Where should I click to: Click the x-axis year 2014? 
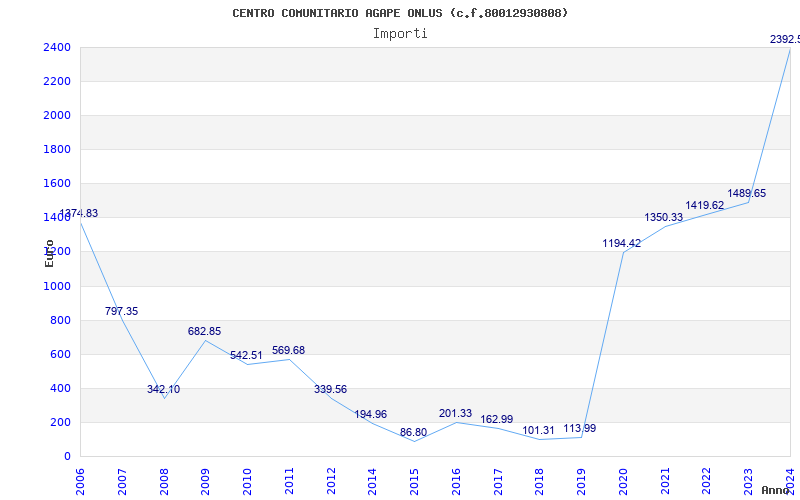[x=372, y=482]
